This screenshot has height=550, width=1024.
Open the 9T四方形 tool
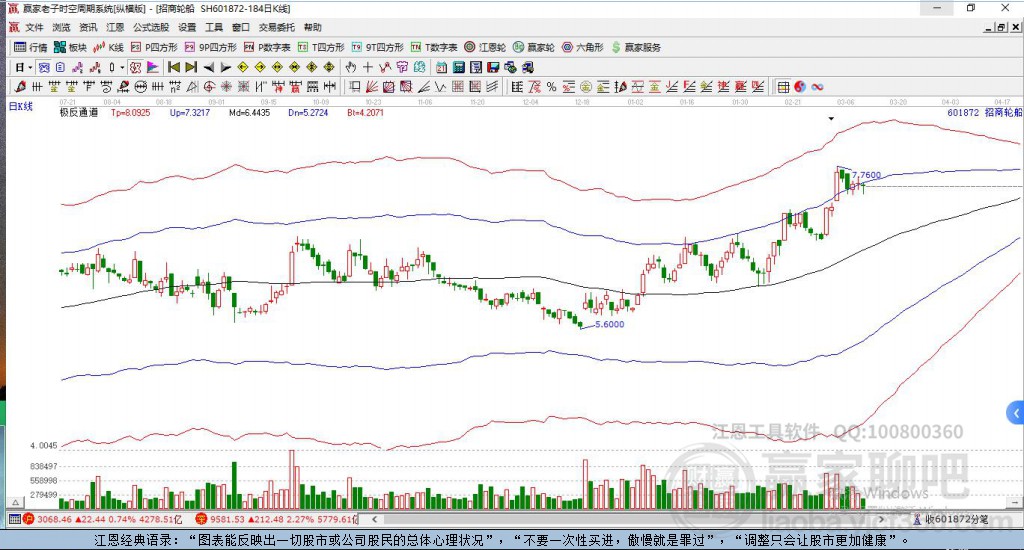tap(377, 47)
